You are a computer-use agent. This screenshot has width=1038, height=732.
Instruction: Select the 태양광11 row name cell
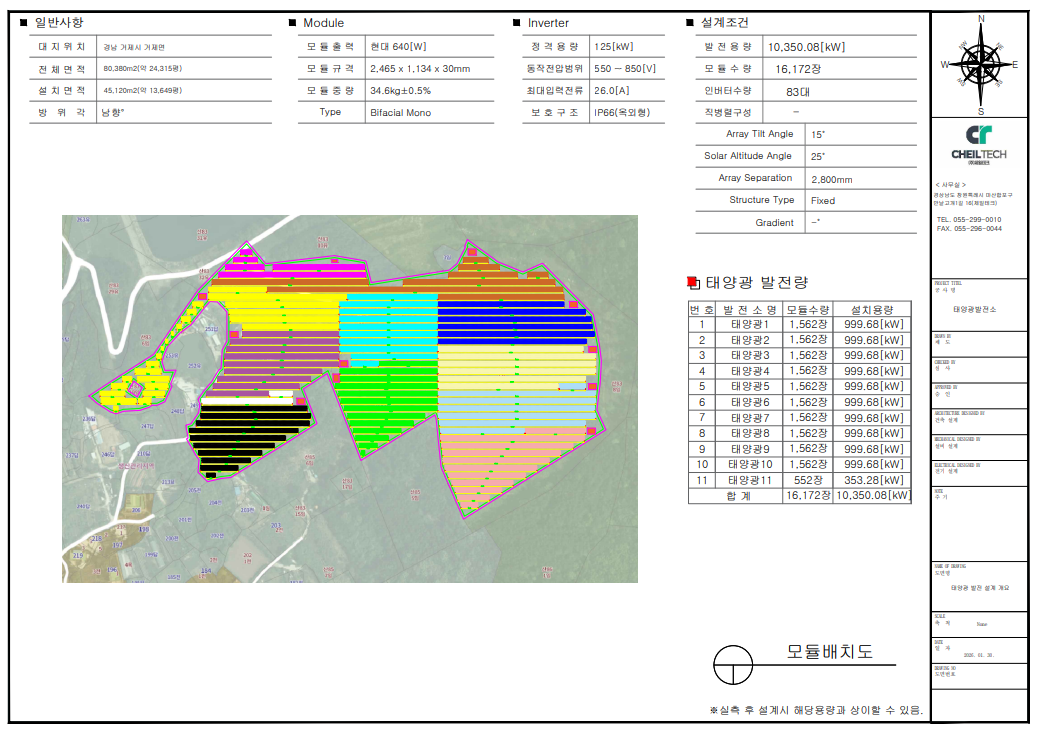750,480
